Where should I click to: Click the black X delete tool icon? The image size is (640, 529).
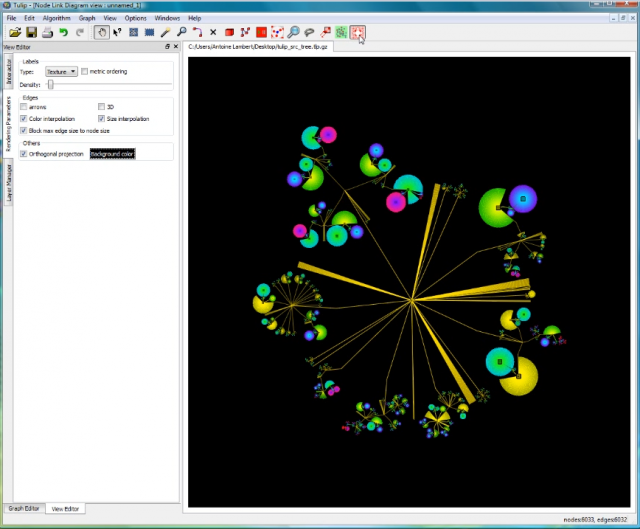click(x=213, y=33)
